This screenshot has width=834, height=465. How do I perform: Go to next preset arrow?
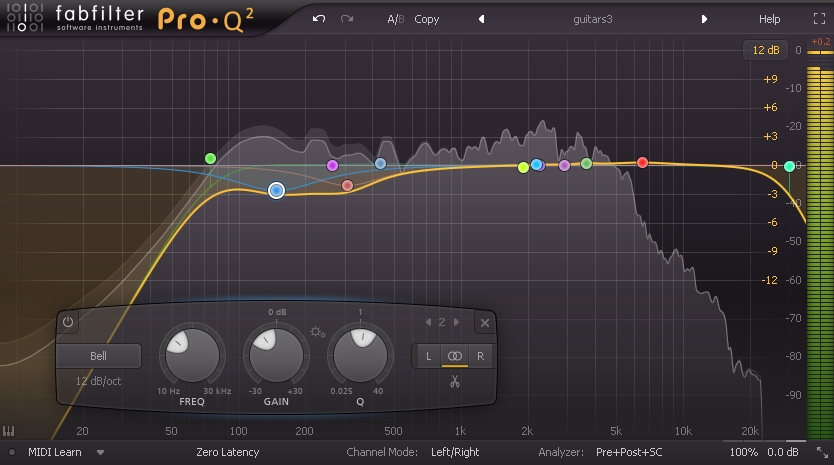(x=704, y=19)
